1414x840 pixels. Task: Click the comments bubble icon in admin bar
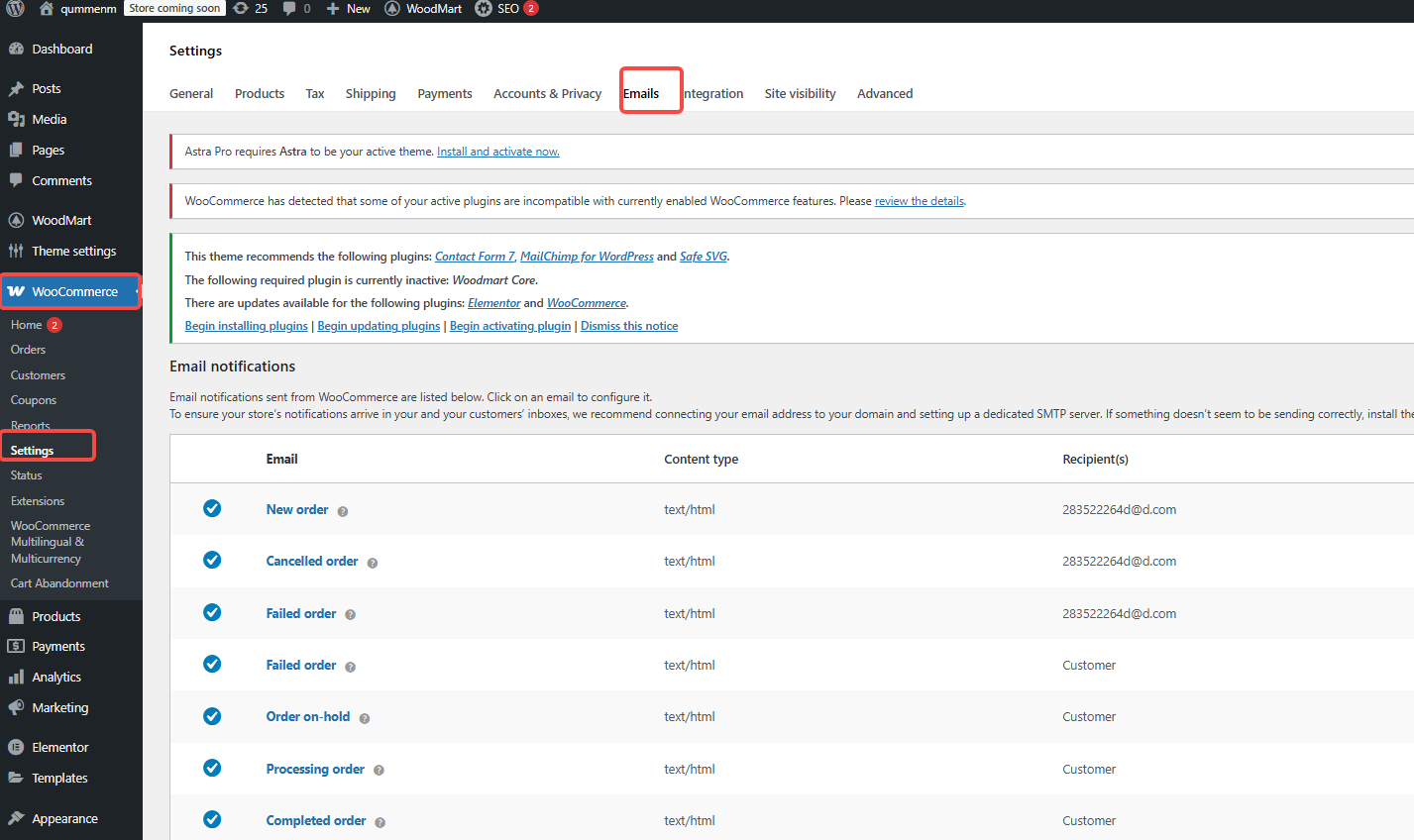[289, 9]
